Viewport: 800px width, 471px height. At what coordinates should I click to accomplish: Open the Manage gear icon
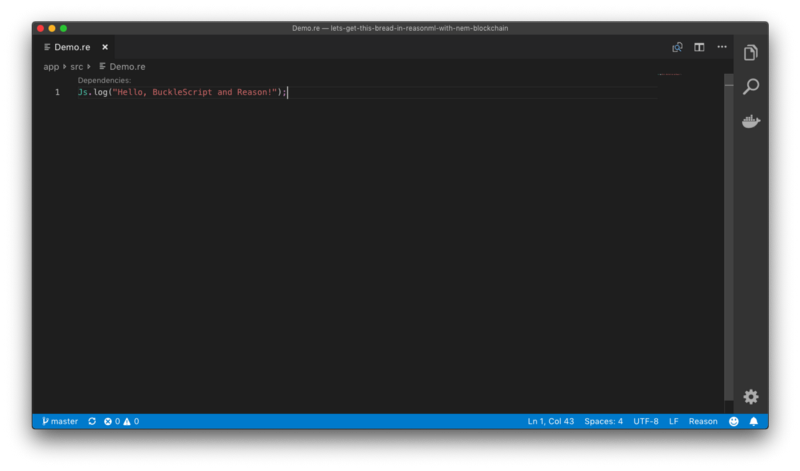(751, 396)
